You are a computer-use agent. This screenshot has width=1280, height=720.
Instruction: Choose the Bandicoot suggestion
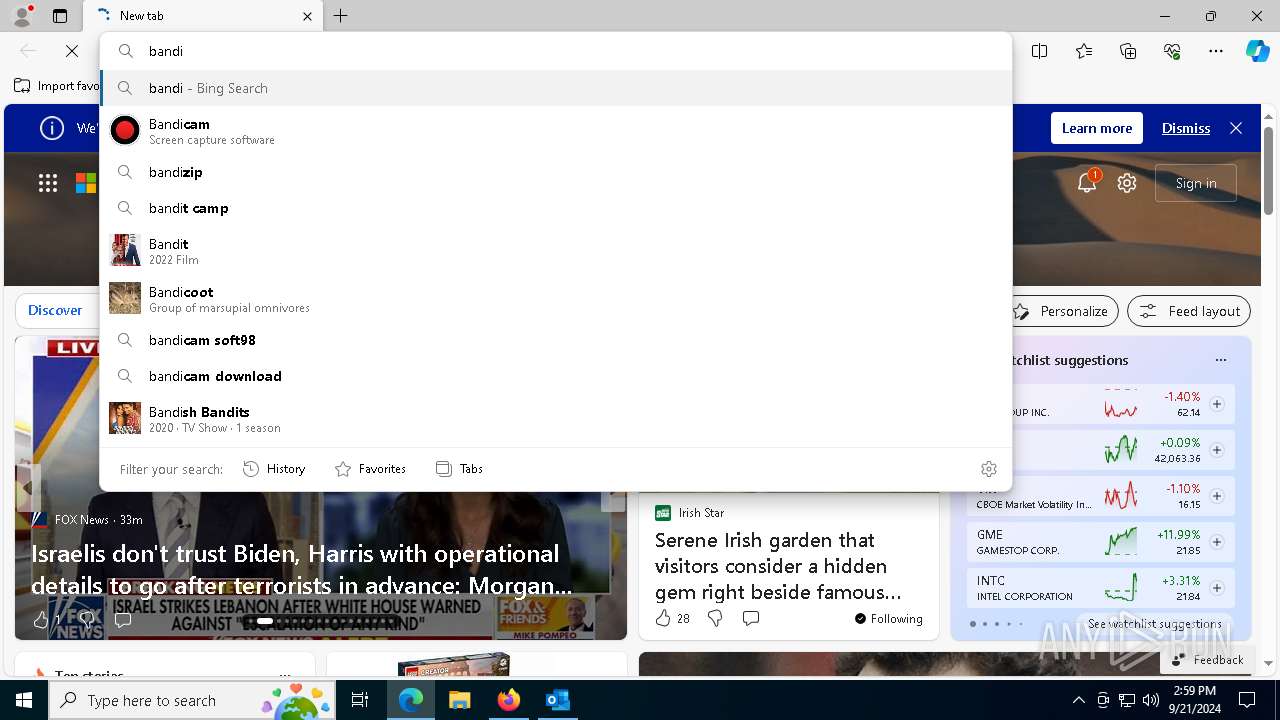click(x=556, y=299)
